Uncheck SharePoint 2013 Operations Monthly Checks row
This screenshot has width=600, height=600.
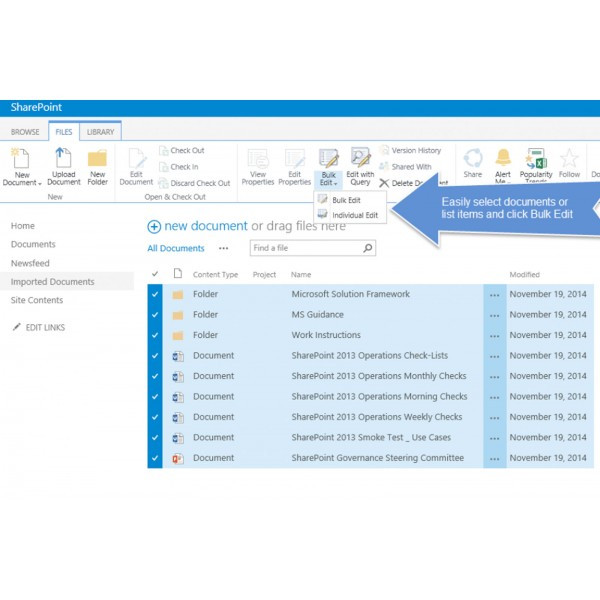tap(155, 376)
